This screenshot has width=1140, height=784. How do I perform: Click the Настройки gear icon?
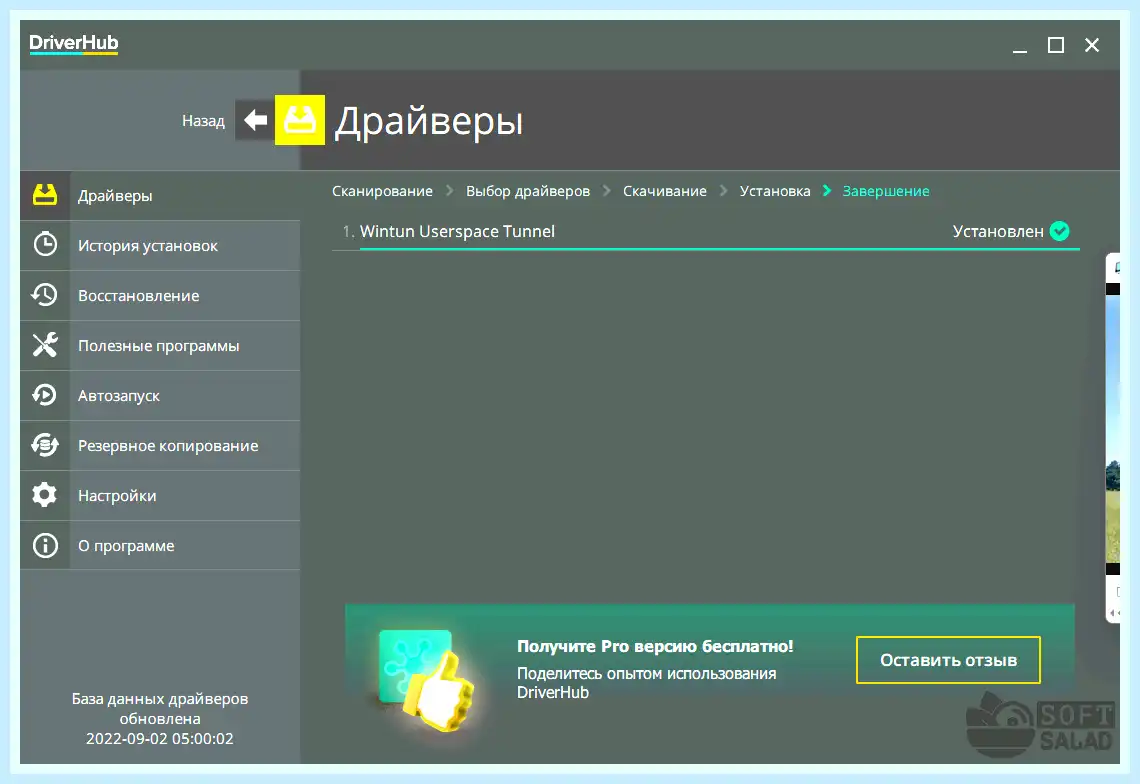pyautogui.click(x=45, y=495)
